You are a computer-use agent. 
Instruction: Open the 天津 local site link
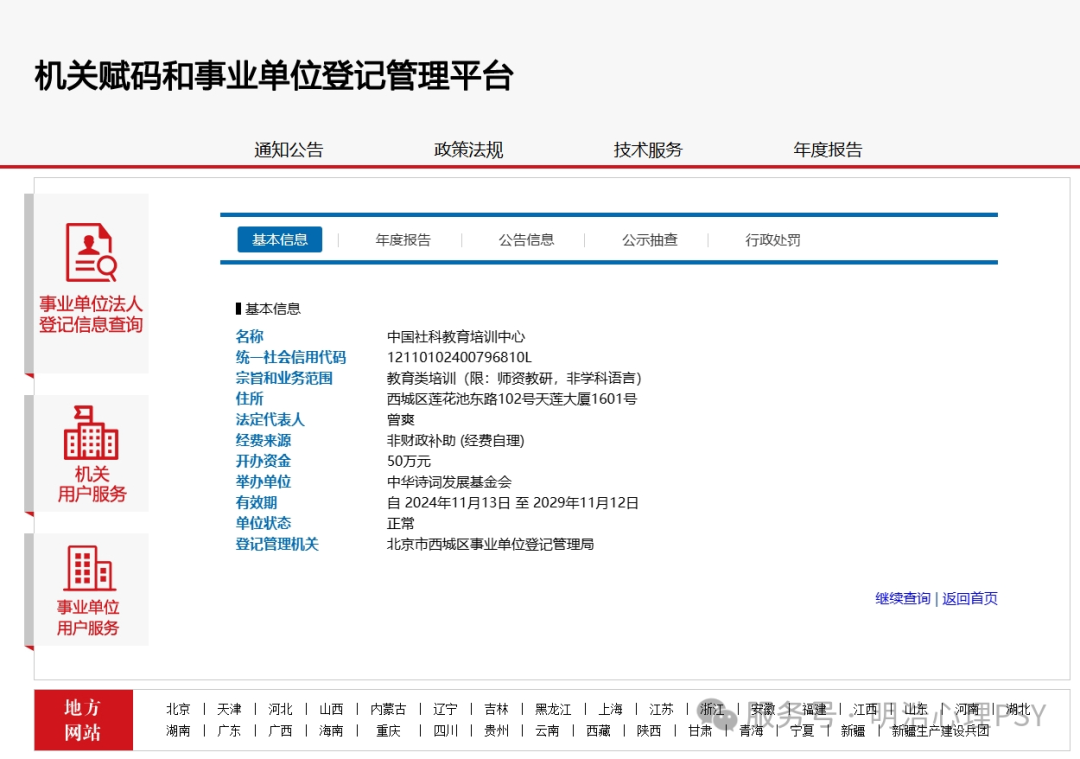point(229,709)
